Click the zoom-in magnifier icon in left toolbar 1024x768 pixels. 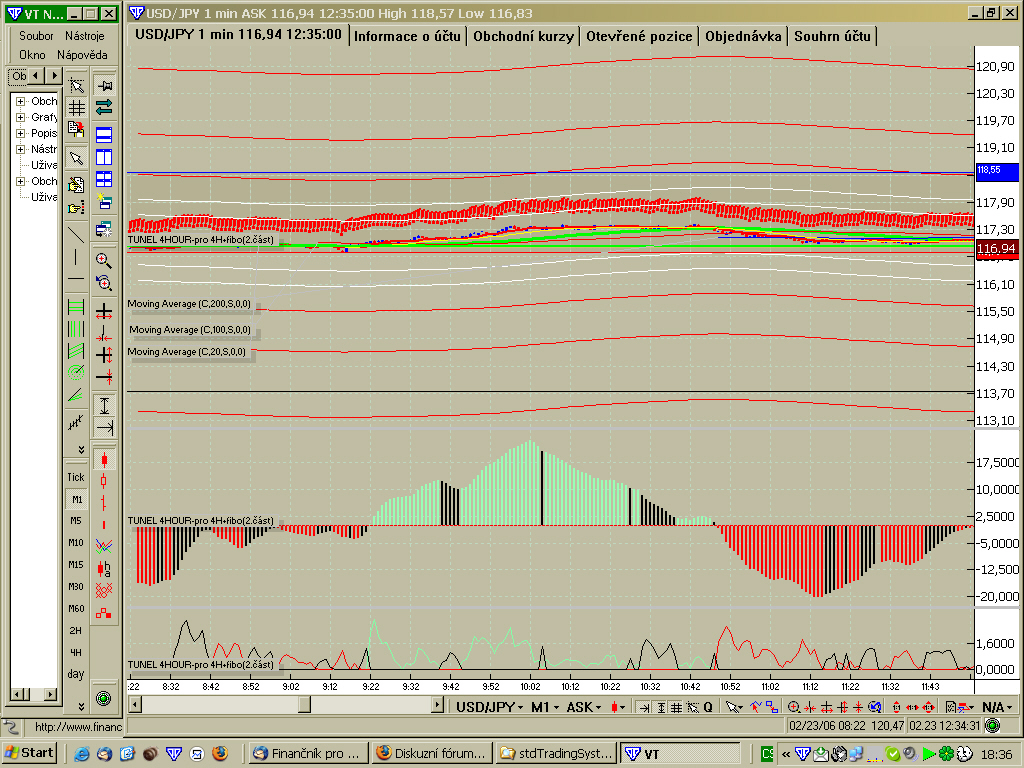coord(104,260)
